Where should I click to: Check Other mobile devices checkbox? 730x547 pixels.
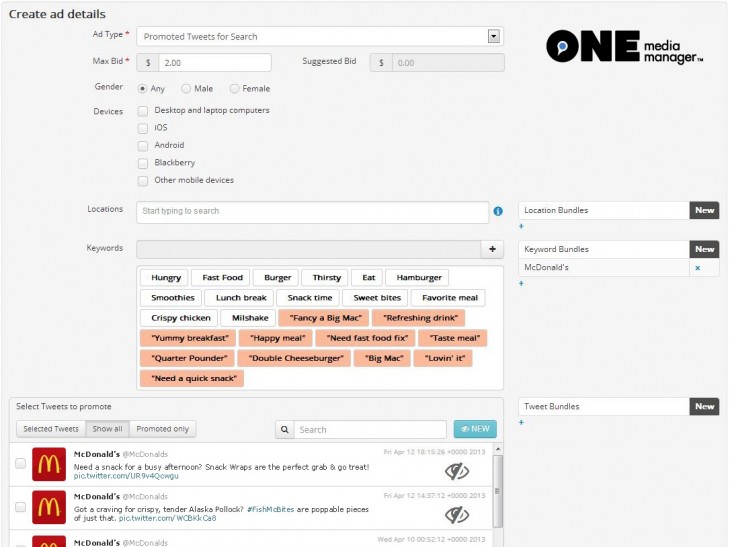pyautogui.click(x=143, y=181)
